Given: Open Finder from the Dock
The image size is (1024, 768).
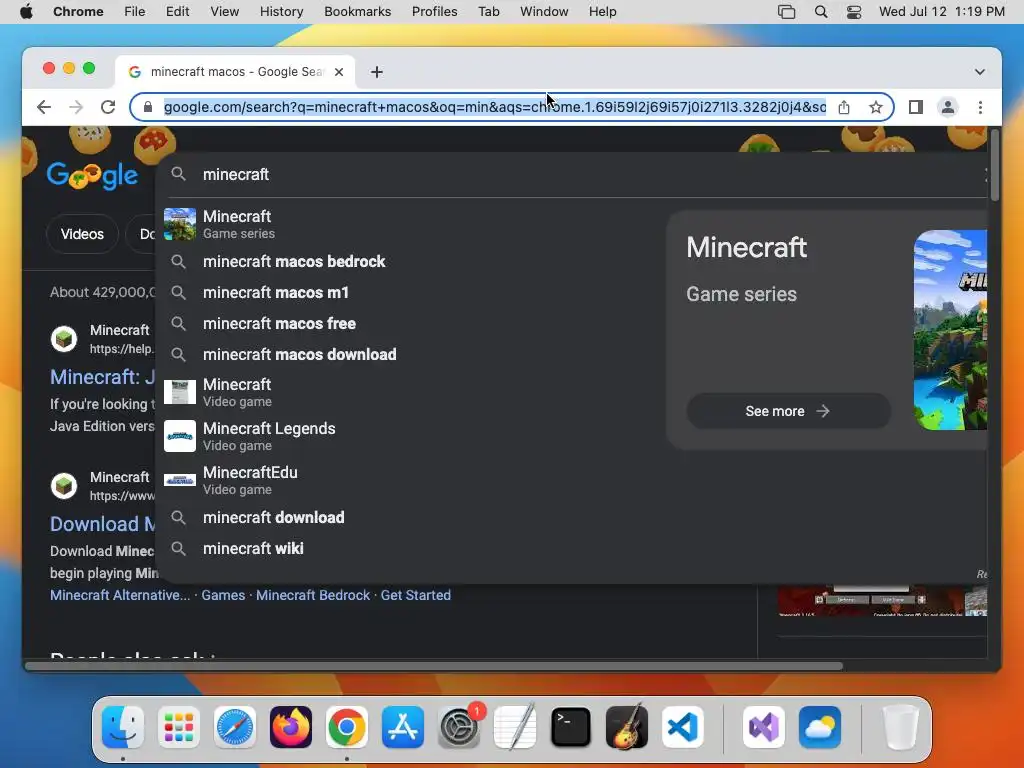Looking at the screenshot, I should 123,727.
